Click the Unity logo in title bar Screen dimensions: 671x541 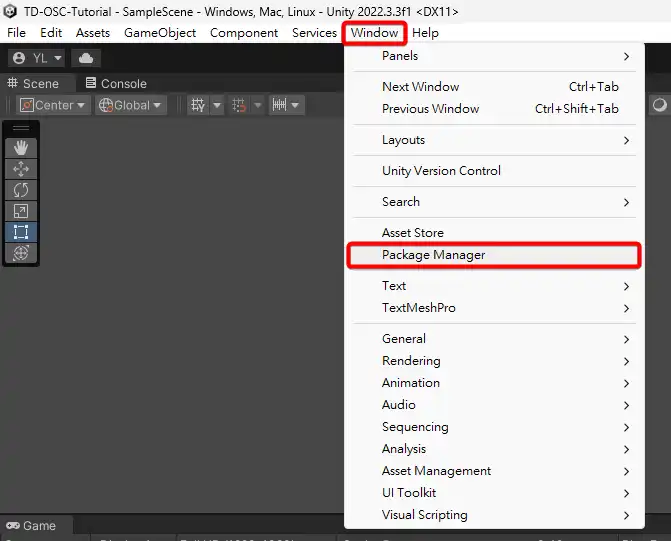(x=12, y=11)
